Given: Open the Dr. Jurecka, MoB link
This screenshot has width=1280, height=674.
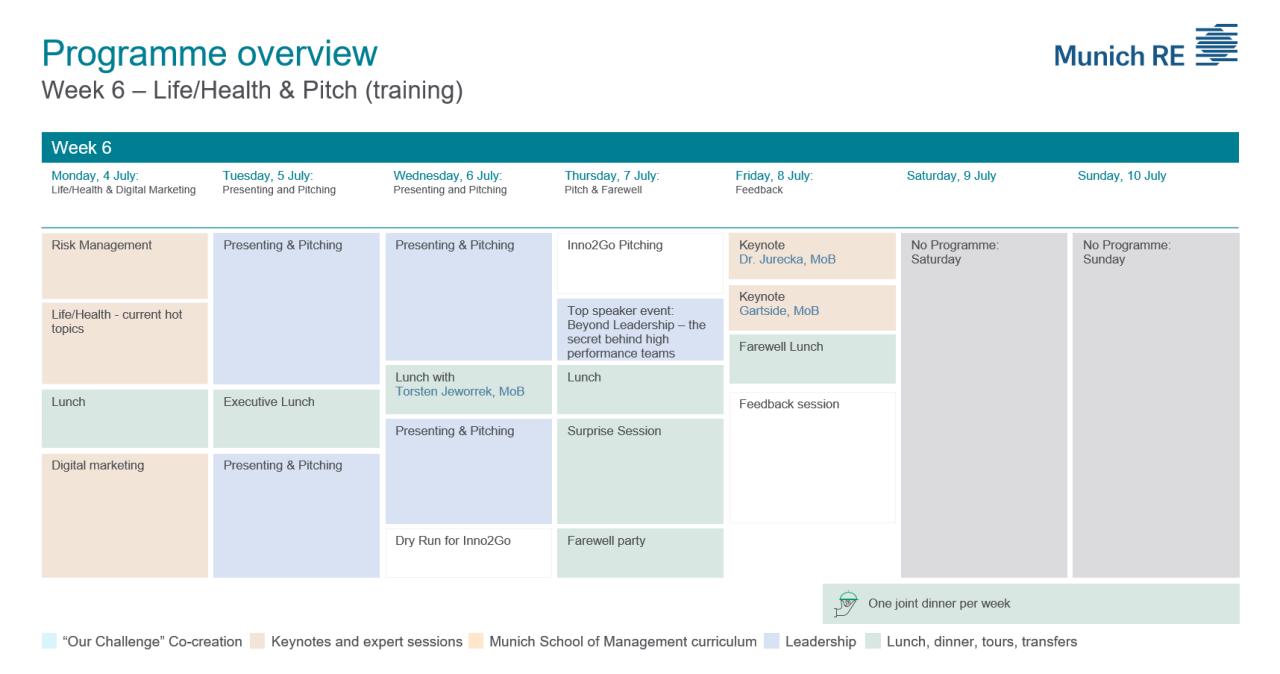Looking at the screenshot, I should 787,260.
